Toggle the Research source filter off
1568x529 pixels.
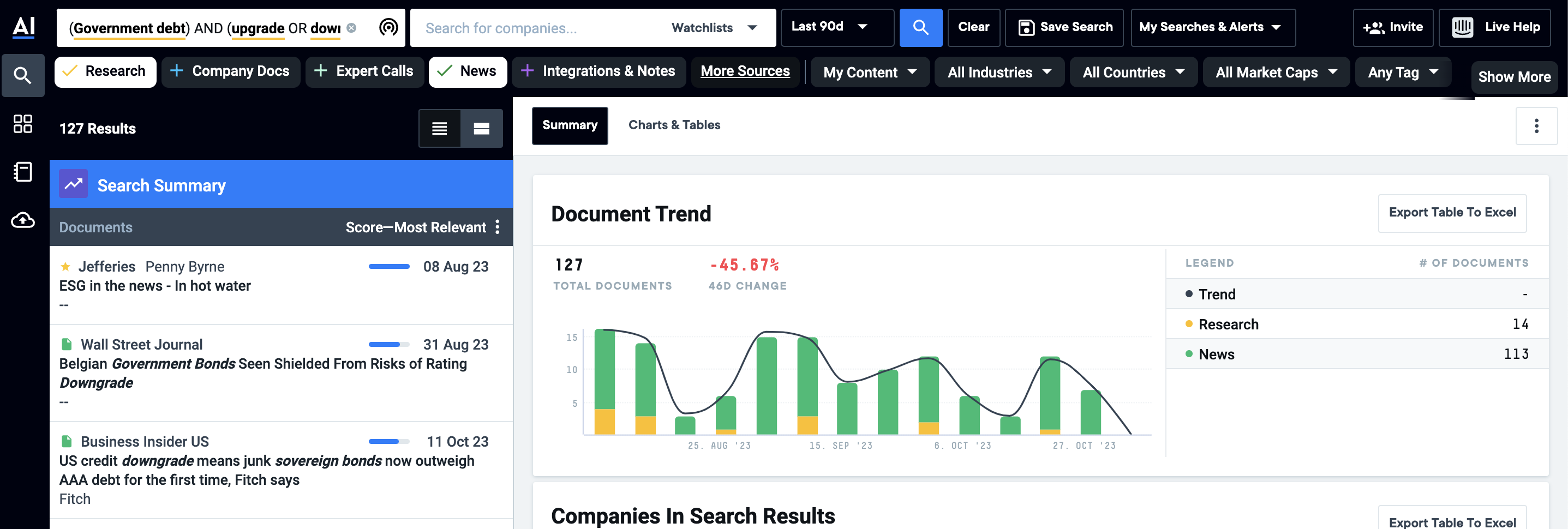click(x=105, y=72)
